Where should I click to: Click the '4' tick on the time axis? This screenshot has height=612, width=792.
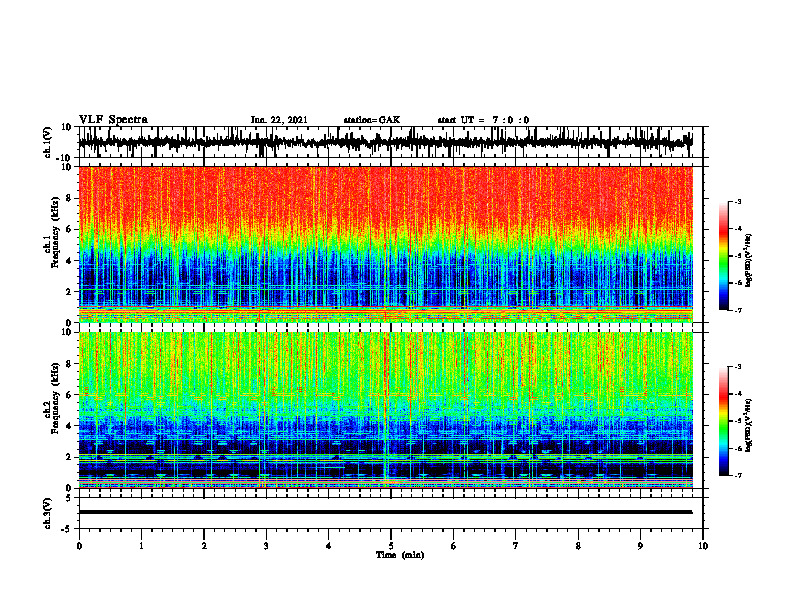click(329, 546)
